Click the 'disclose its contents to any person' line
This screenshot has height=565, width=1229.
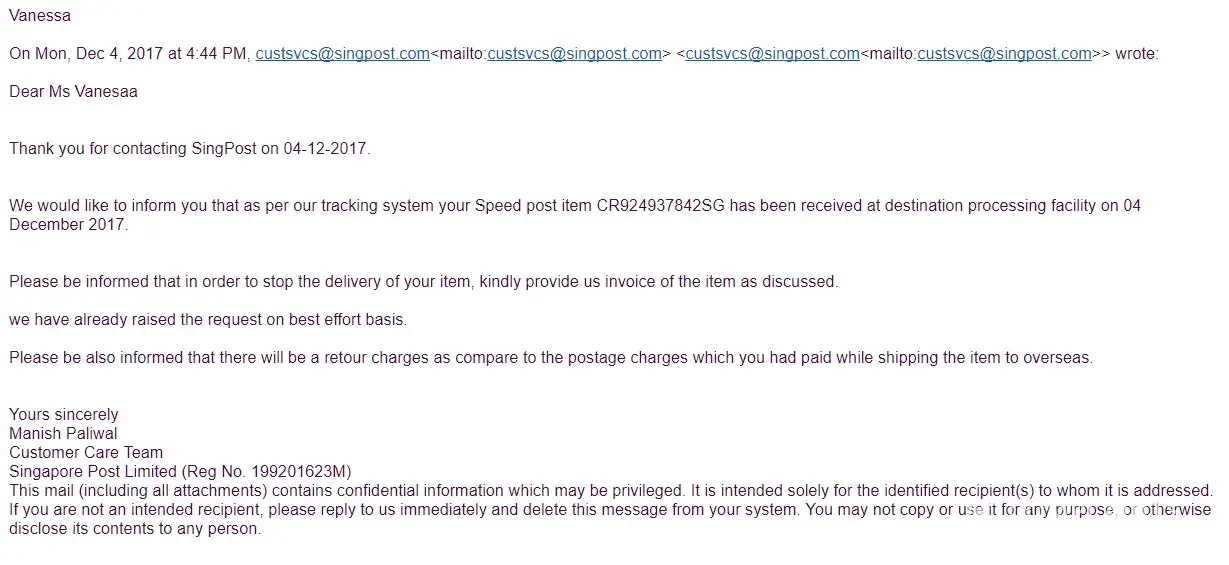click(135, 529)
